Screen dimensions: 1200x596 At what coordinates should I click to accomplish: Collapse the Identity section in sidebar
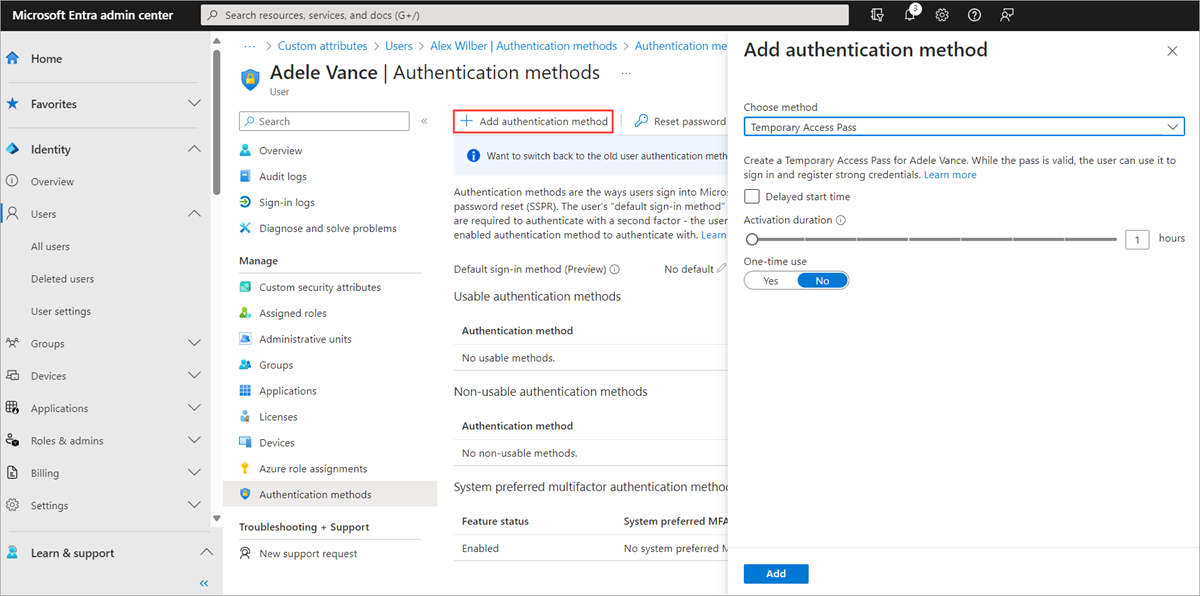pyautogui.click(x=194, y=149)
